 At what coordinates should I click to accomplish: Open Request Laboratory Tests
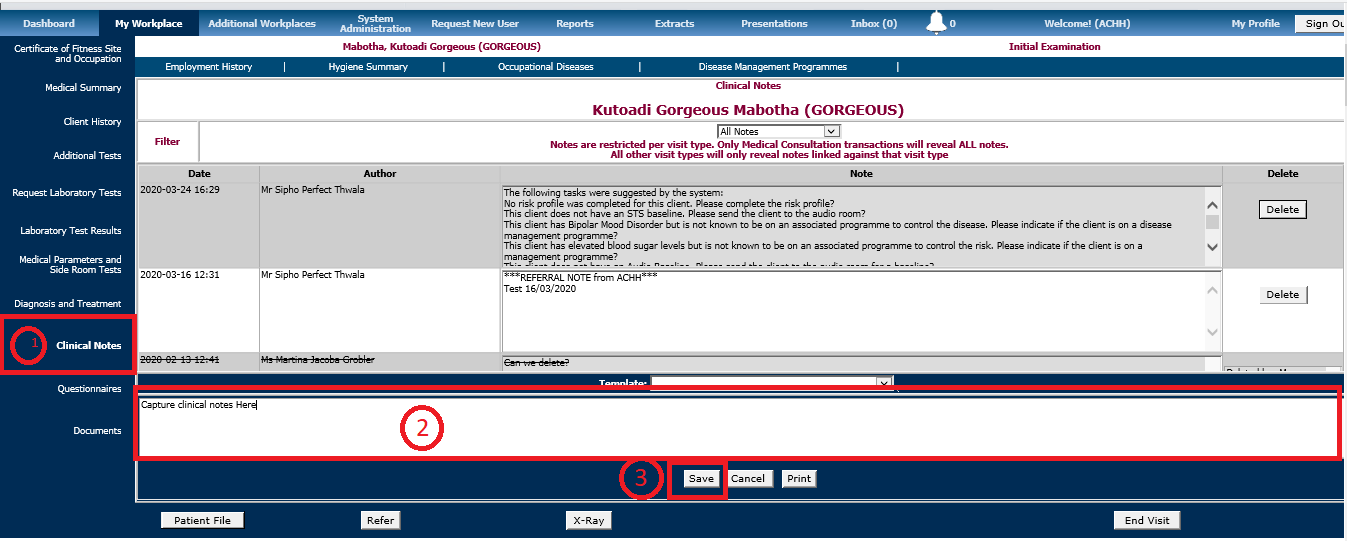[x=67, y=193]
